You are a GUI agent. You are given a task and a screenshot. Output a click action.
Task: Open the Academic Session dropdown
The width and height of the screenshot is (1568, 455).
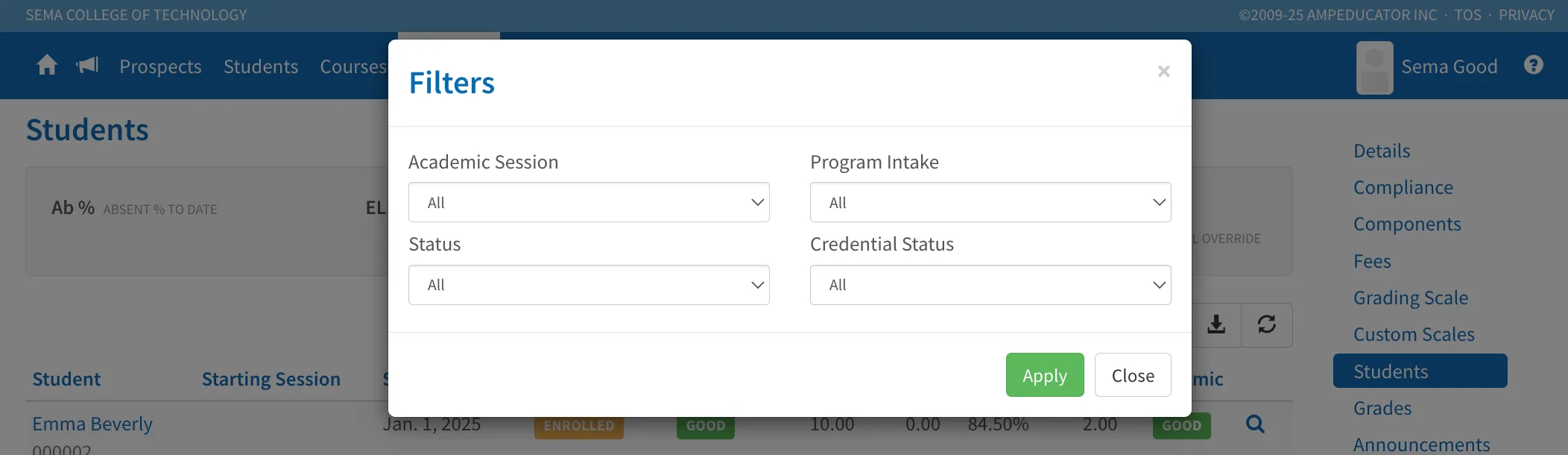pyautogui.click(x=589, y=202)
